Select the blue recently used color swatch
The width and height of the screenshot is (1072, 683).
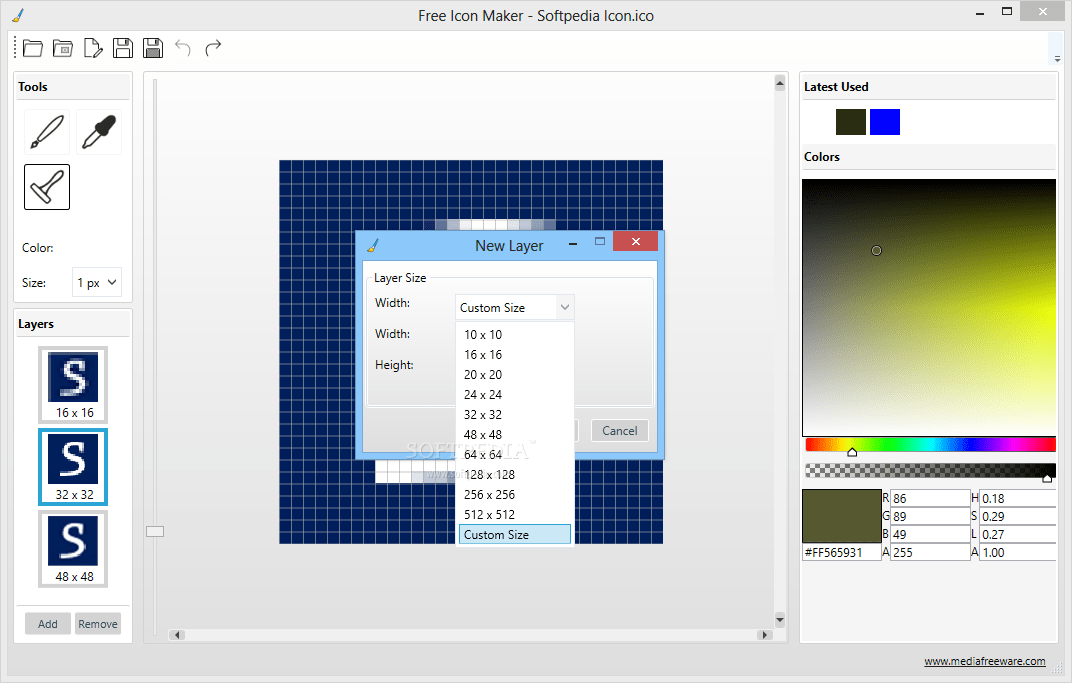pos(884,121)
